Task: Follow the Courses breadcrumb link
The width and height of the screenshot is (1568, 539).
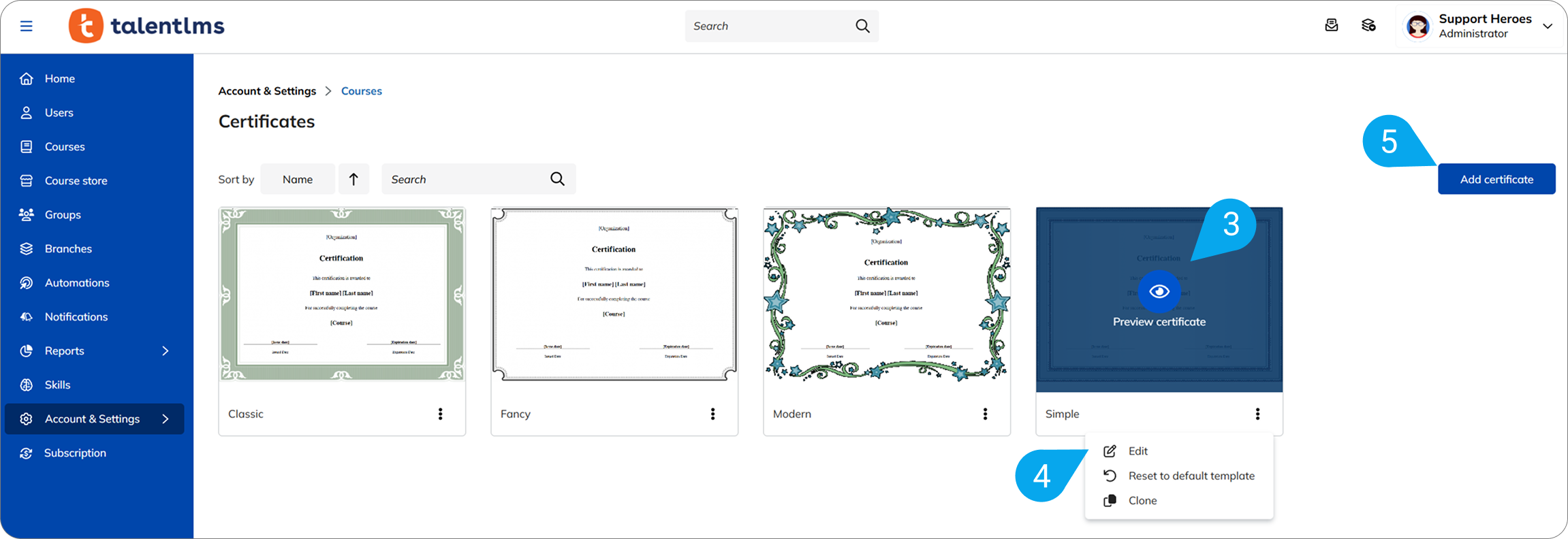Action: coord(361,91)
